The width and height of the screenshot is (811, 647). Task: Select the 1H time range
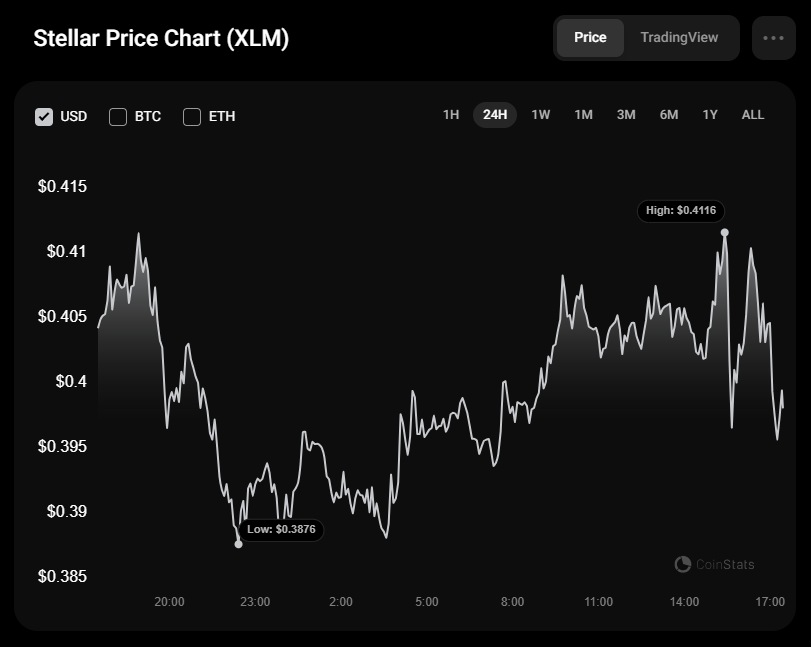coord(451,115)
